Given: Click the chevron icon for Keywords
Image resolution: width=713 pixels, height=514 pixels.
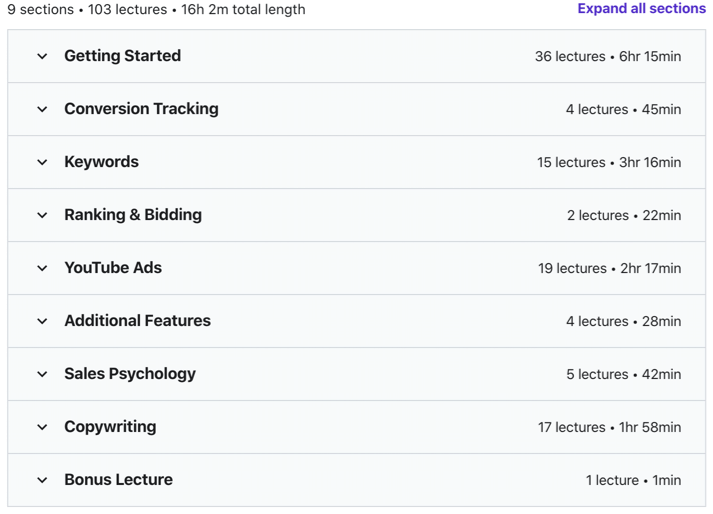Looking at the screenshot, I should [x=42, y=162].
